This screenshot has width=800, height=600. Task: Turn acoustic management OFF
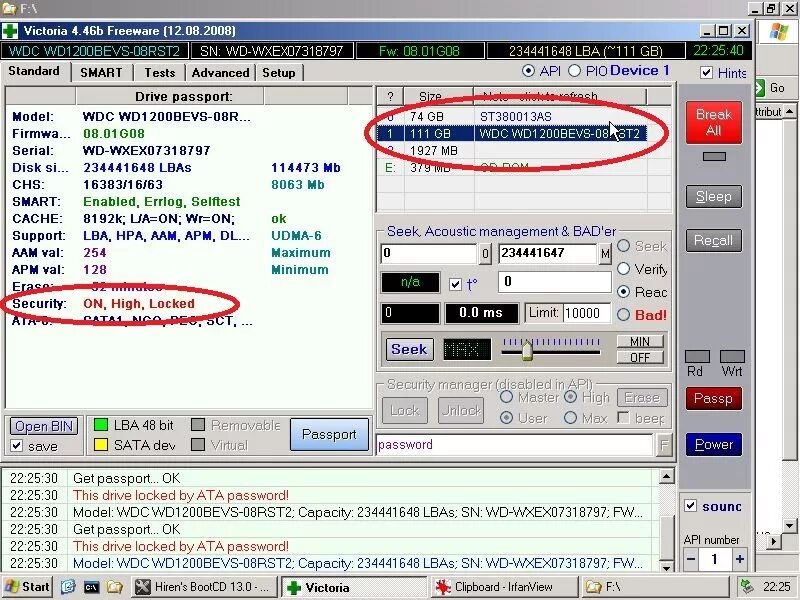tap(640, 357)
